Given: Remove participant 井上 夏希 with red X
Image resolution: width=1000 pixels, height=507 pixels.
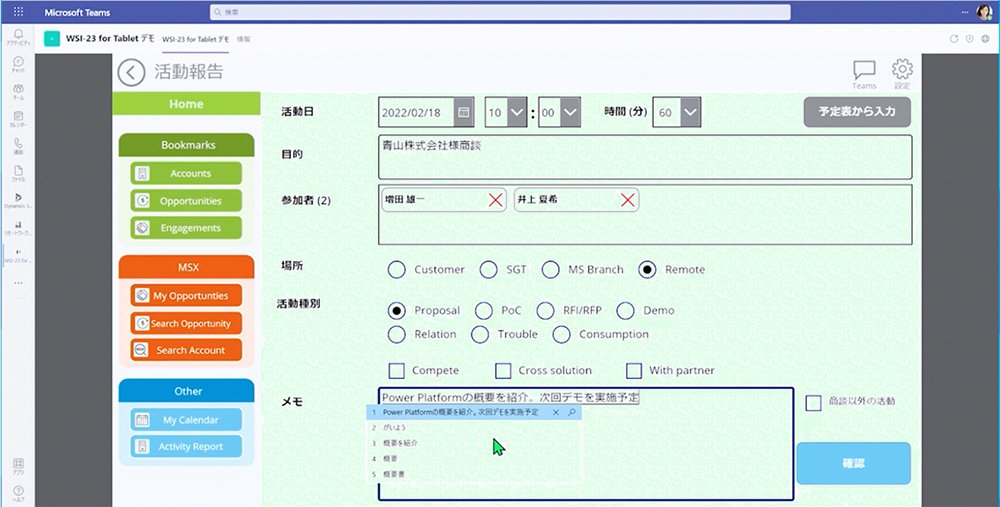Looking at the screenshot, I should [x=628, y=200].
